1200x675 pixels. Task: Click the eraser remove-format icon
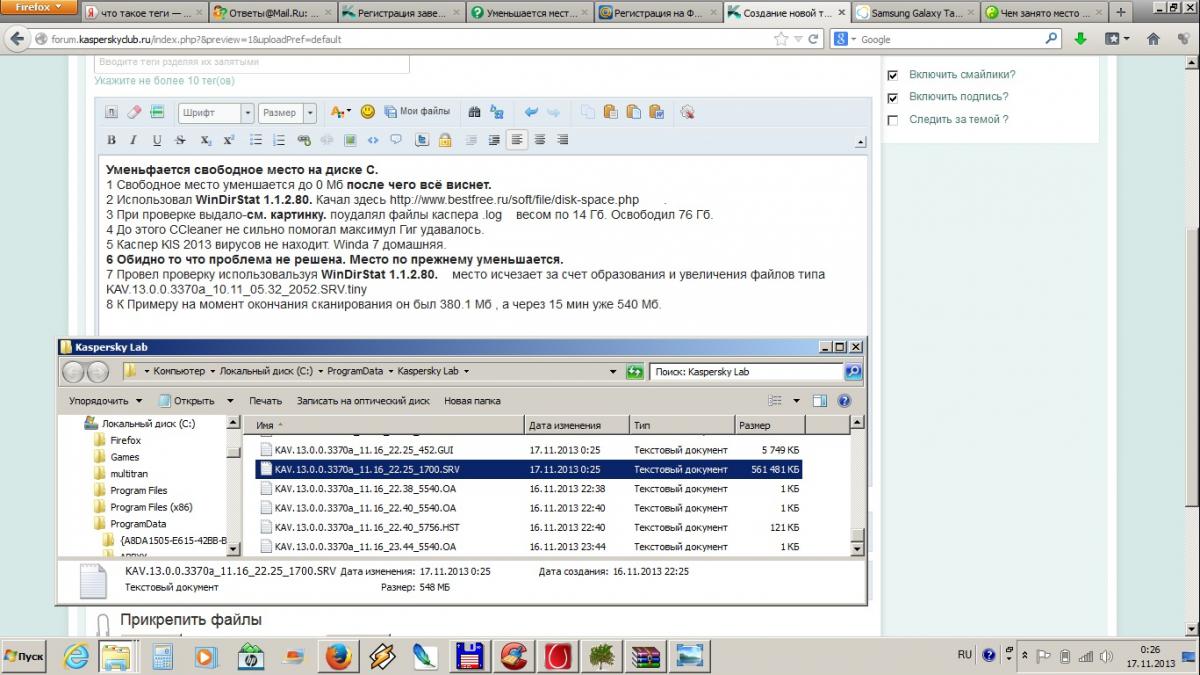[134, 112]
